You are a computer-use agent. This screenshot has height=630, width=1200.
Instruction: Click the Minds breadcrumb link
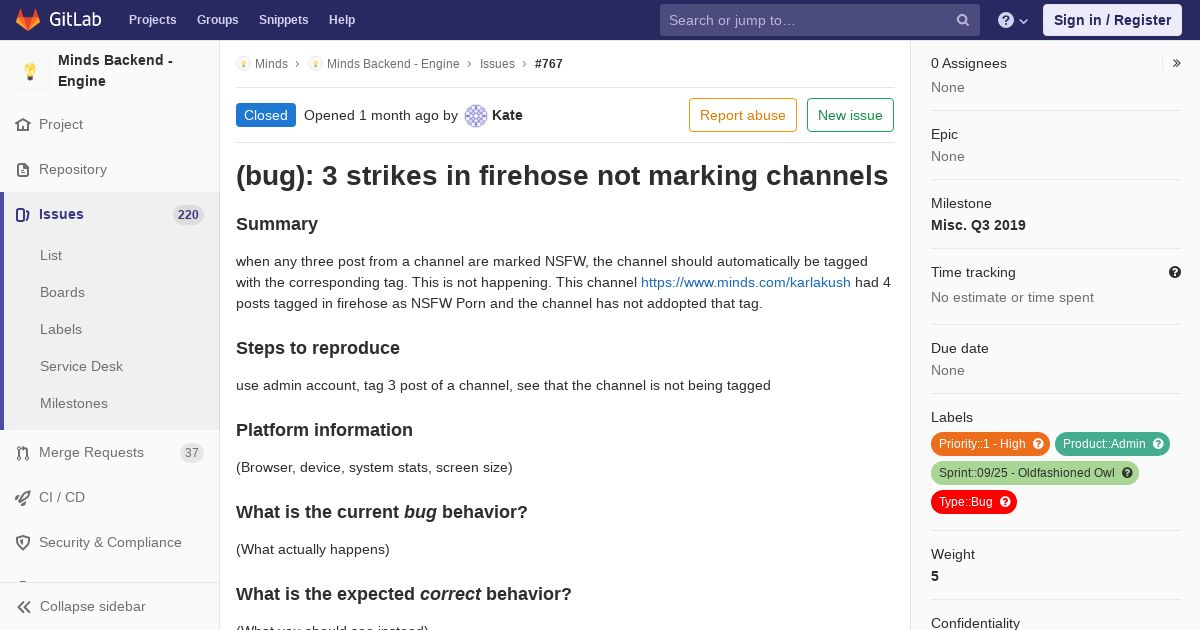click(271, 64)
